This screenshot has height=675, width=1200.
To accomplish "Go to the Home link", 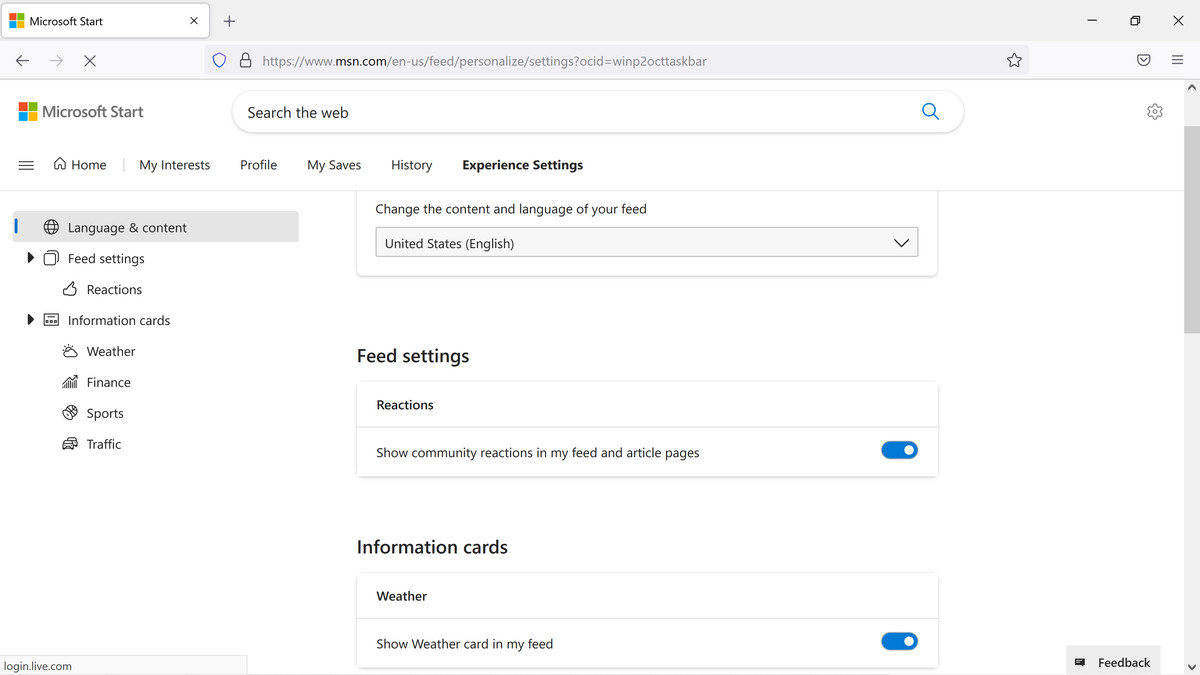I will [x=80, y=165].
